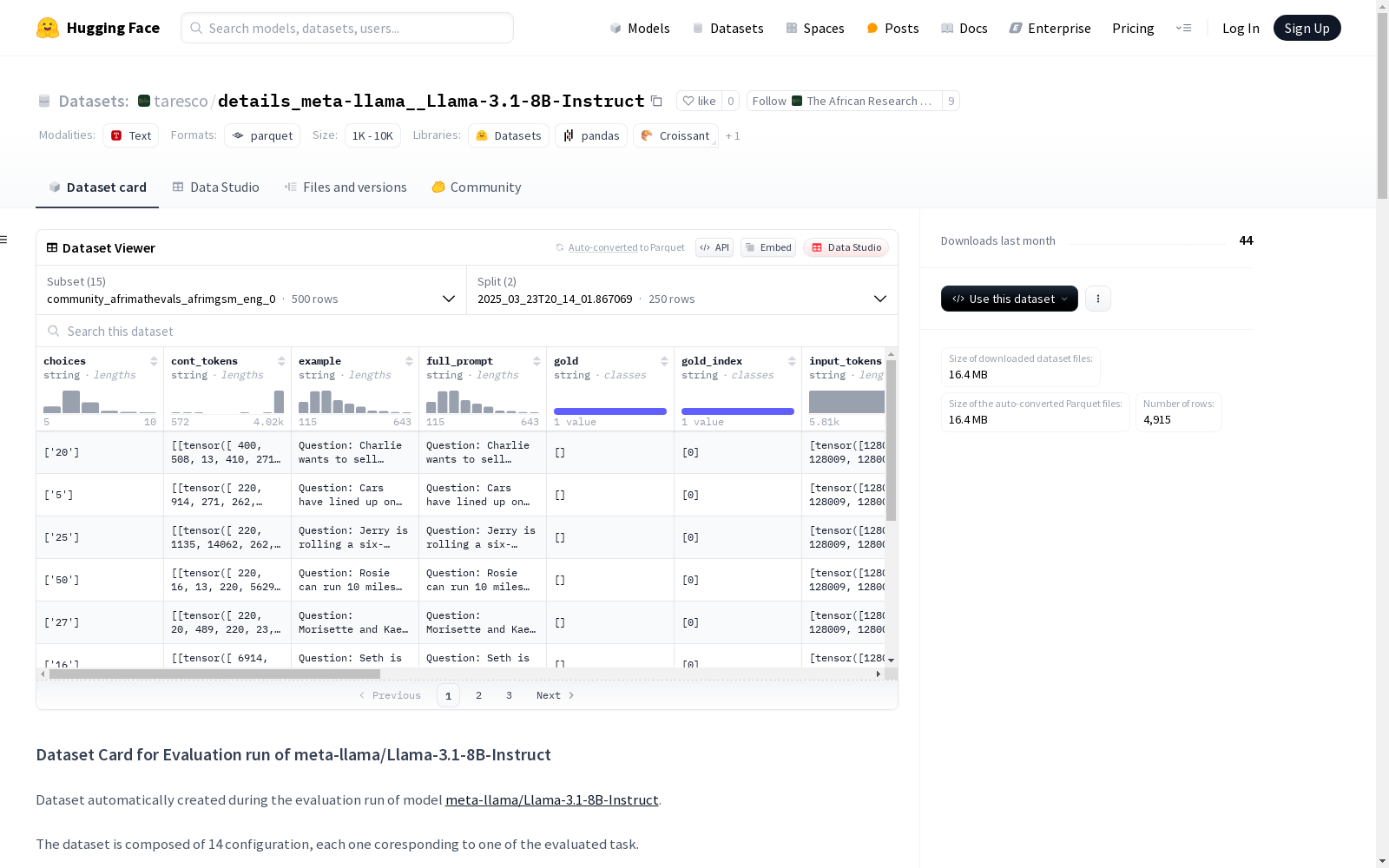Sort the choices column
Viewport: 1389px width, 868px height.
point(154,361)
